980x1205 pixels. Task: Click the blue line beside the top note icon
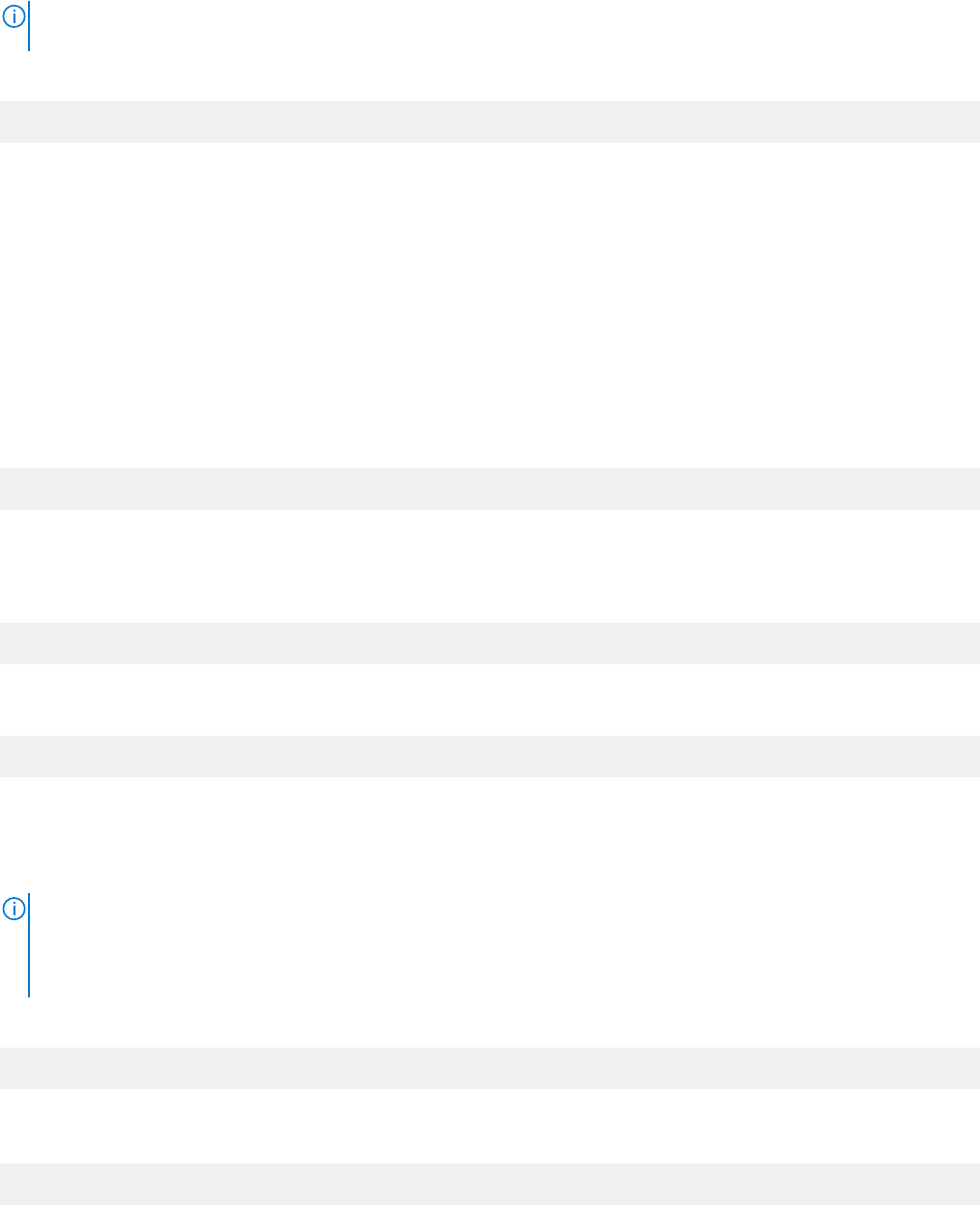coord(29,26)
